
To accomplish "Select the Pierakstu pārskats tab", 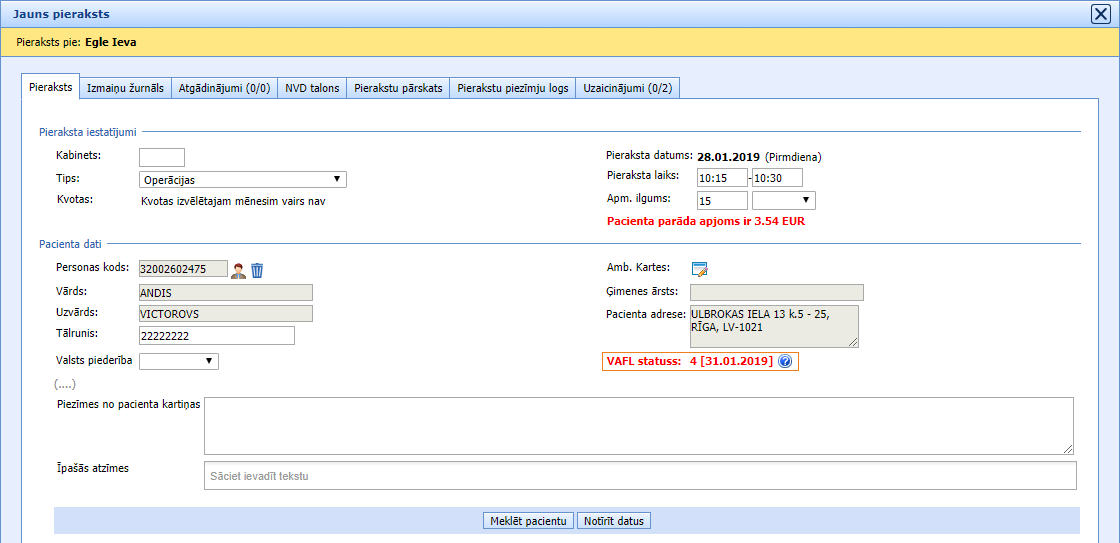I will (398, 88).
